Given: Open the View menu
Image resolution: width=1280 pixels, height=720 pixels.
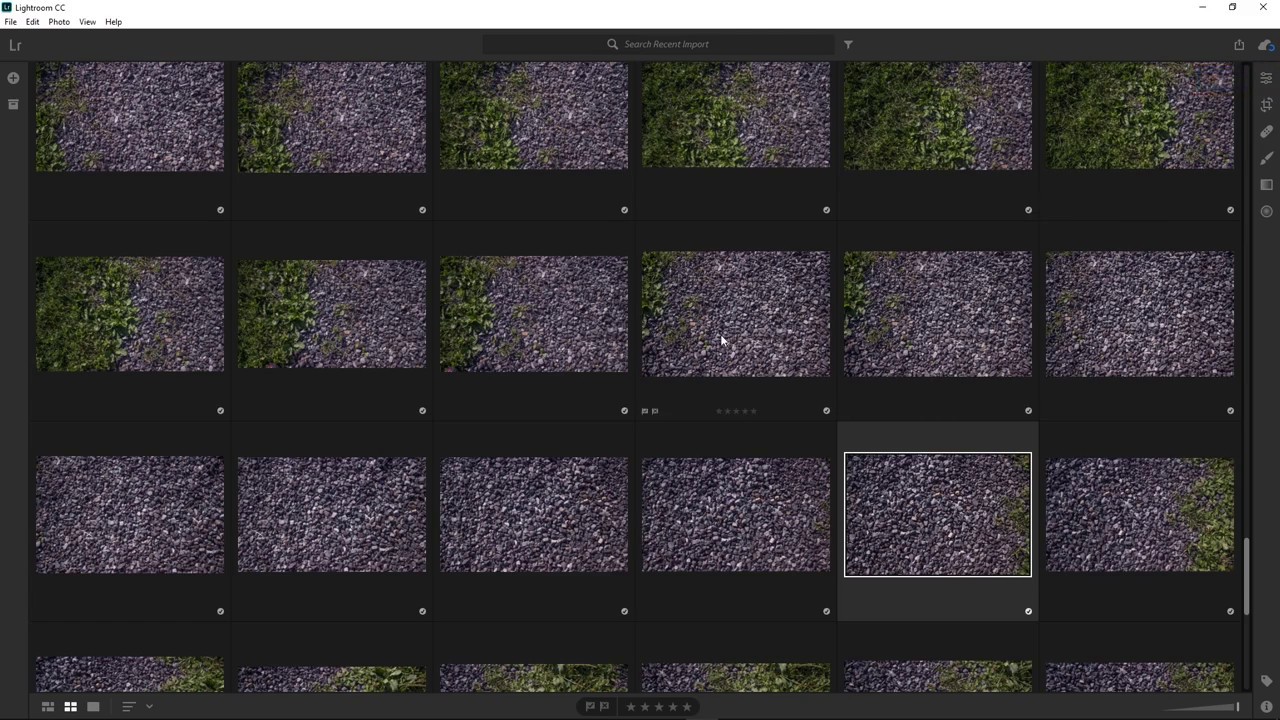Looking at the screenshot, I should coord(87,22).
